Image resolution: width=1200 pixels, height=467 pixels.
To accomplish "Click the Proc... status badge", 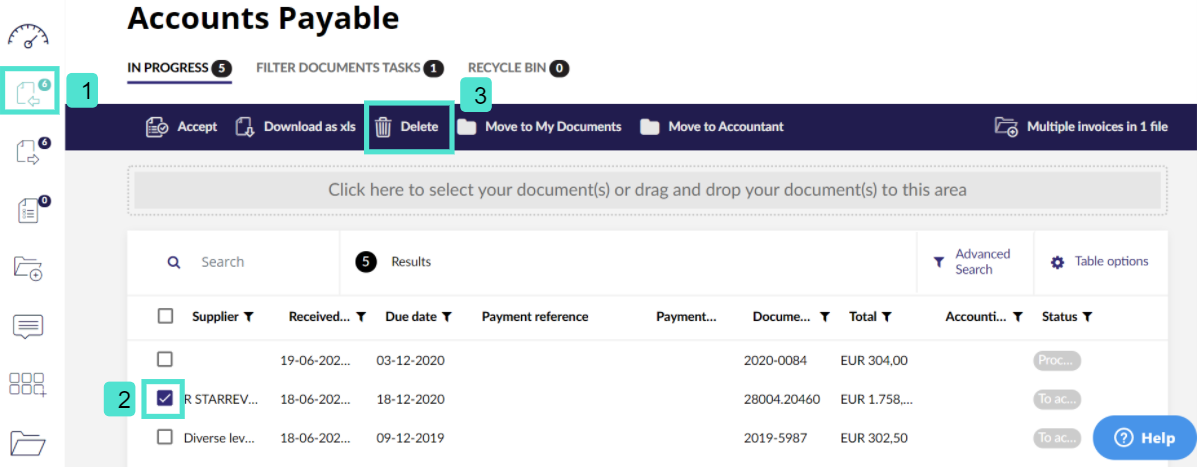I will 1057,360.
